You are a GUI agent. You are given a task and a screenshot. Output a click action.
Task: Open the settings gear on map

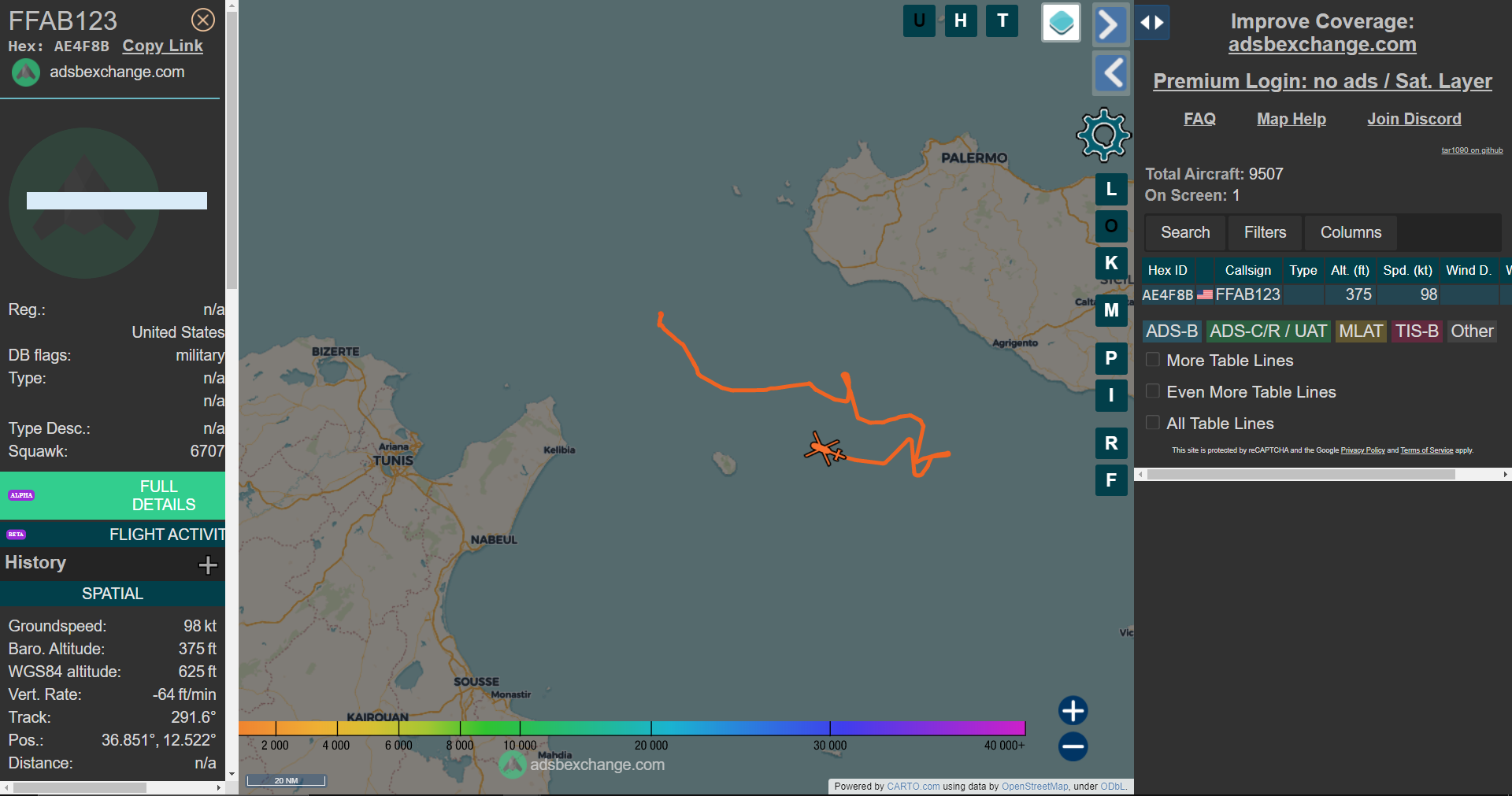1103,135
